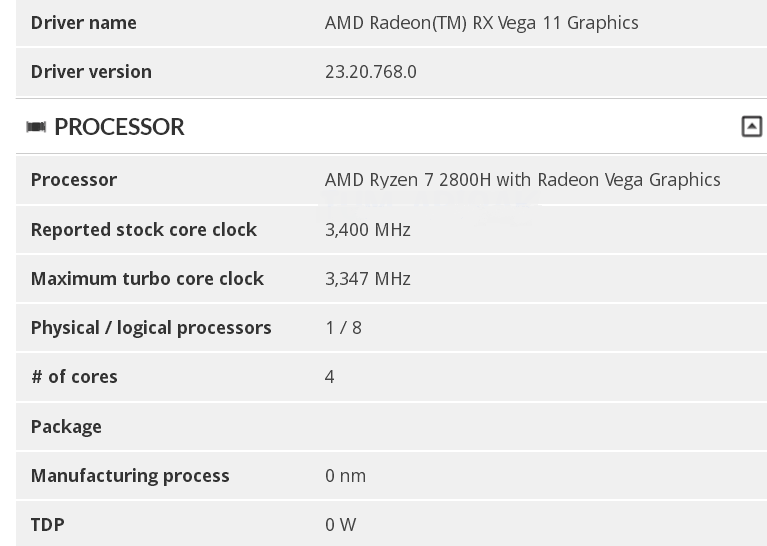Click the PROCESSOR section heading
This screenshot has width=767, height=546.
tap(119, 127)
